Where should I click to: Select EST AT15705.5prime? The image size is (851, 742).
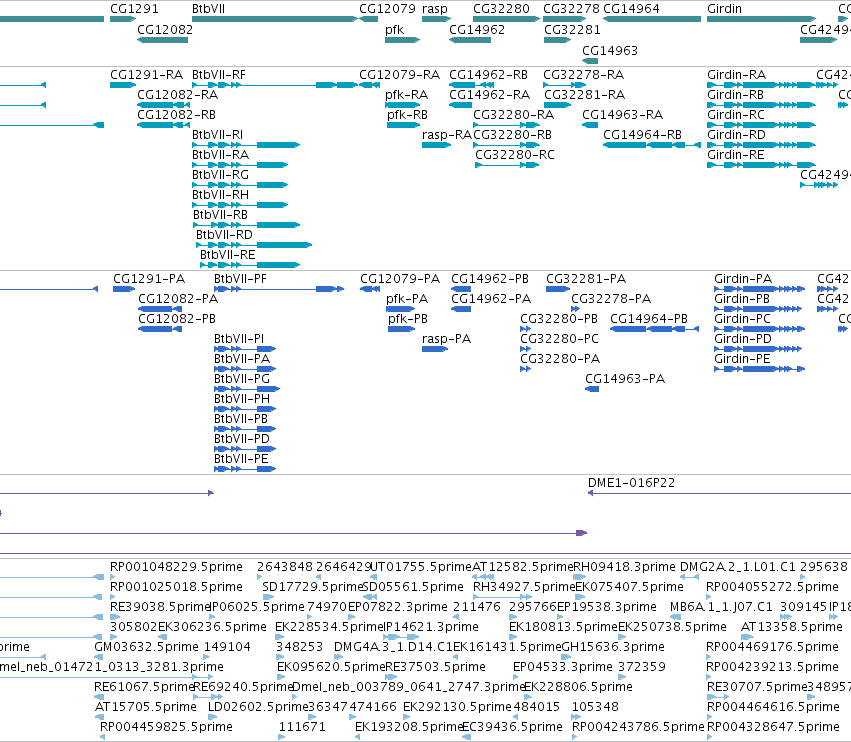[145, 707]
